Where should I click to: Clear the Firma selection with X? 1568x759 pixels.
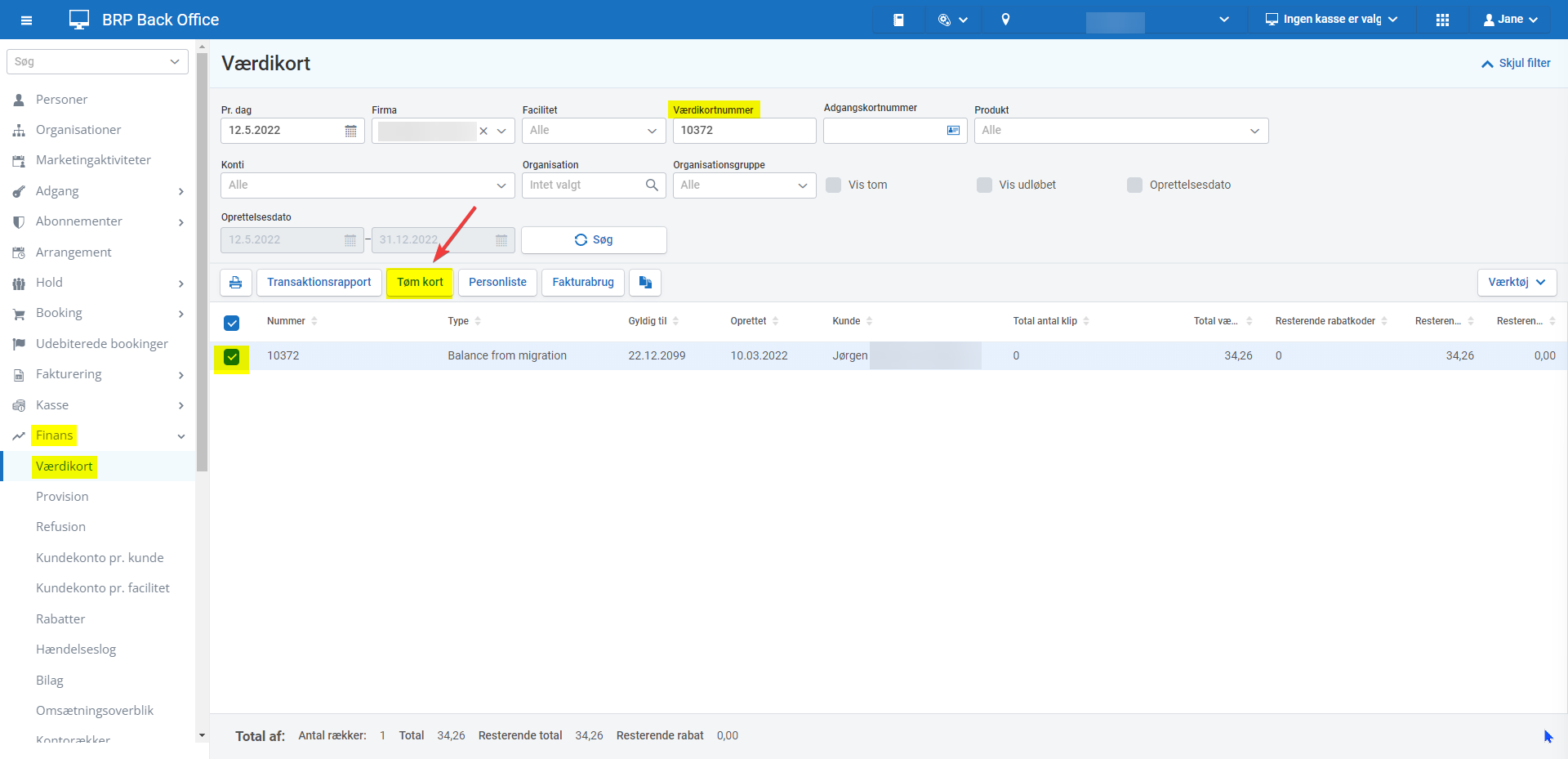click(x=483, y=131)
